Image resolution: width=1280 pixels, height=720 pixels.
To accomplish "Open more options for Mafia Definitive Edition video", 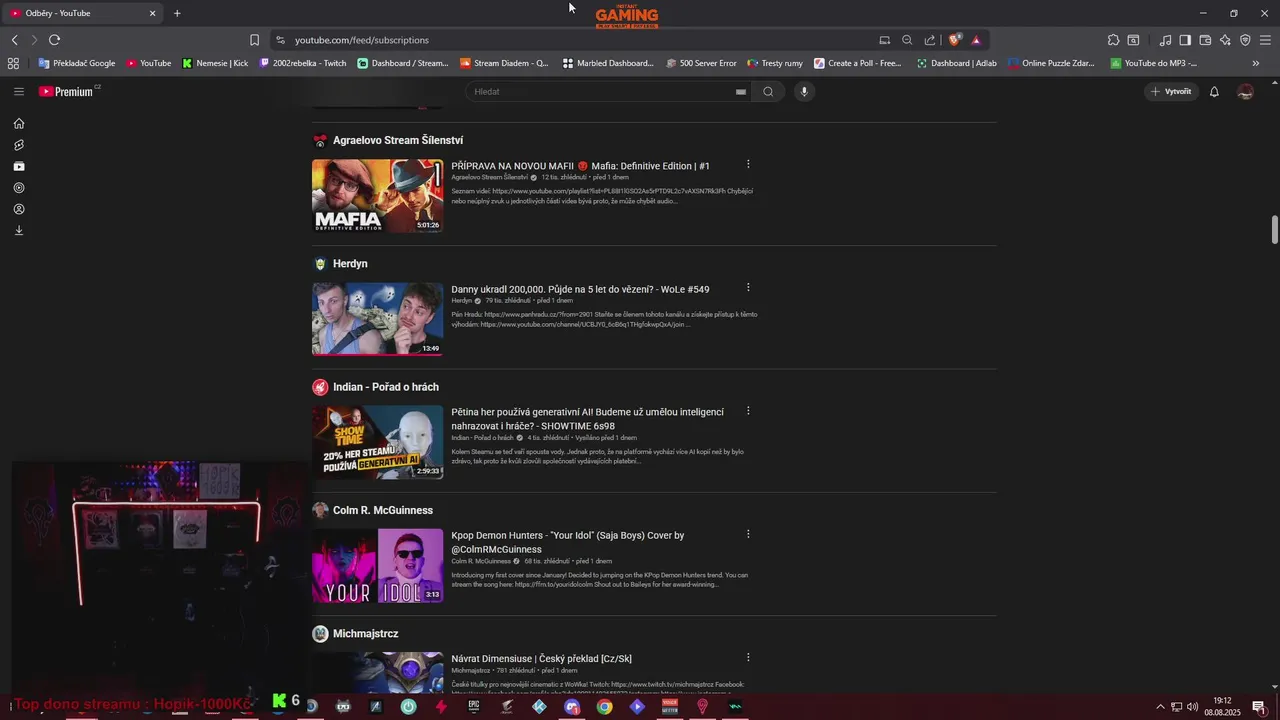I will click(748, 164).
